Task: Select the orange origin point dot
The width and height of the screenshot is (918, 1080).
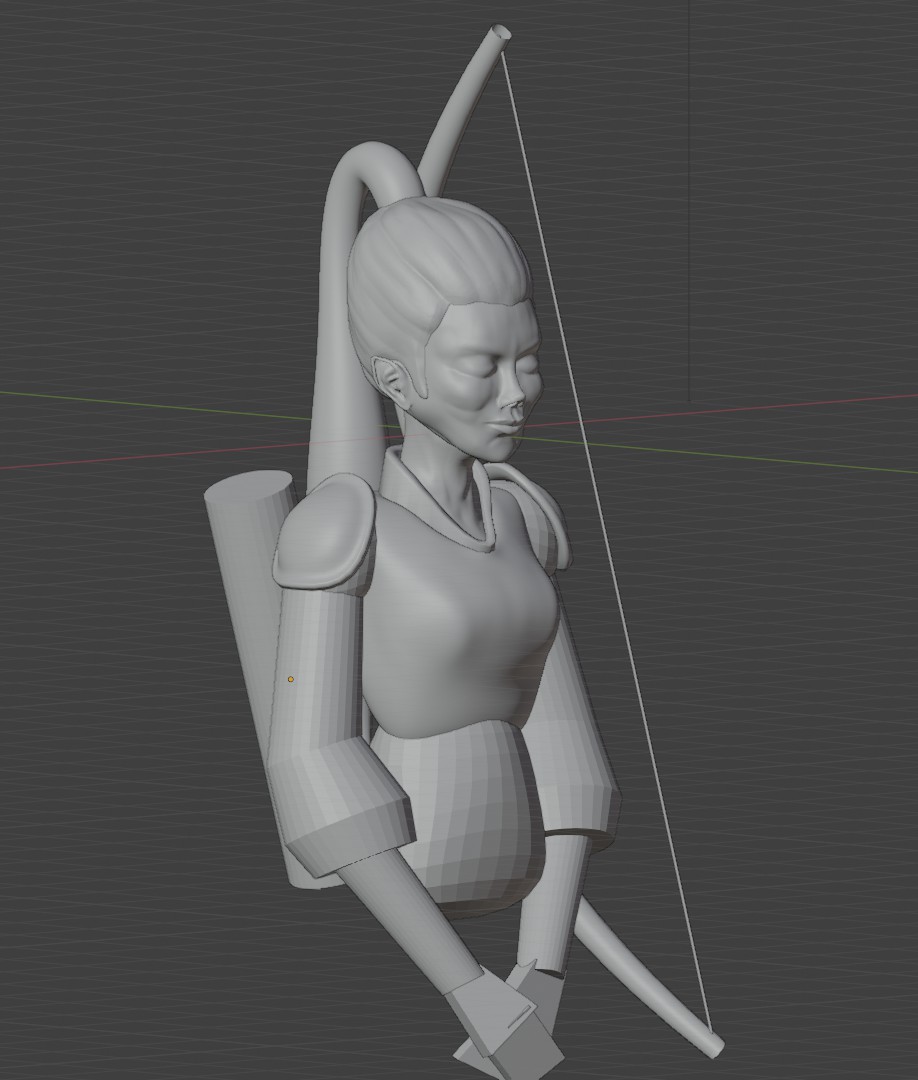Action: tap(291, 679)
